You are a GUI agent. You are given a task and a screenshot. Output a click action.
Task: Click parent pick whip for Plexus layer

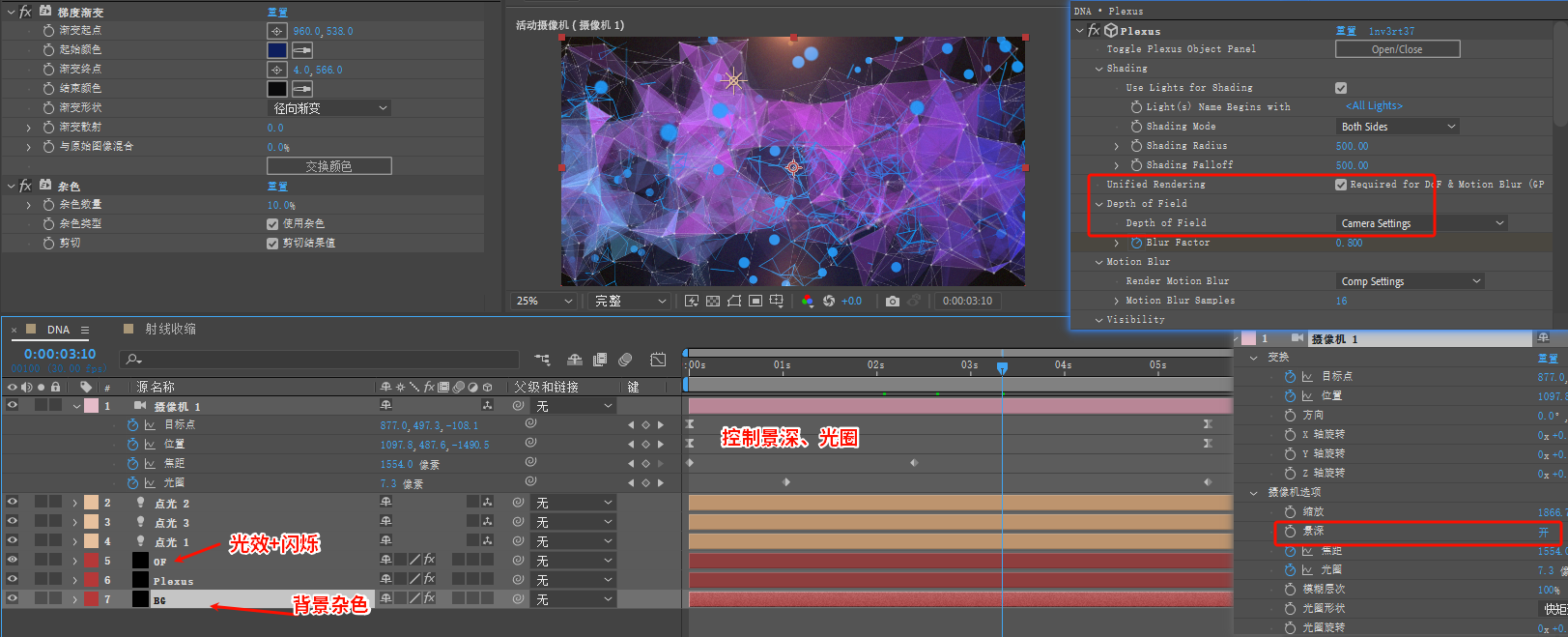coord(518,579)
